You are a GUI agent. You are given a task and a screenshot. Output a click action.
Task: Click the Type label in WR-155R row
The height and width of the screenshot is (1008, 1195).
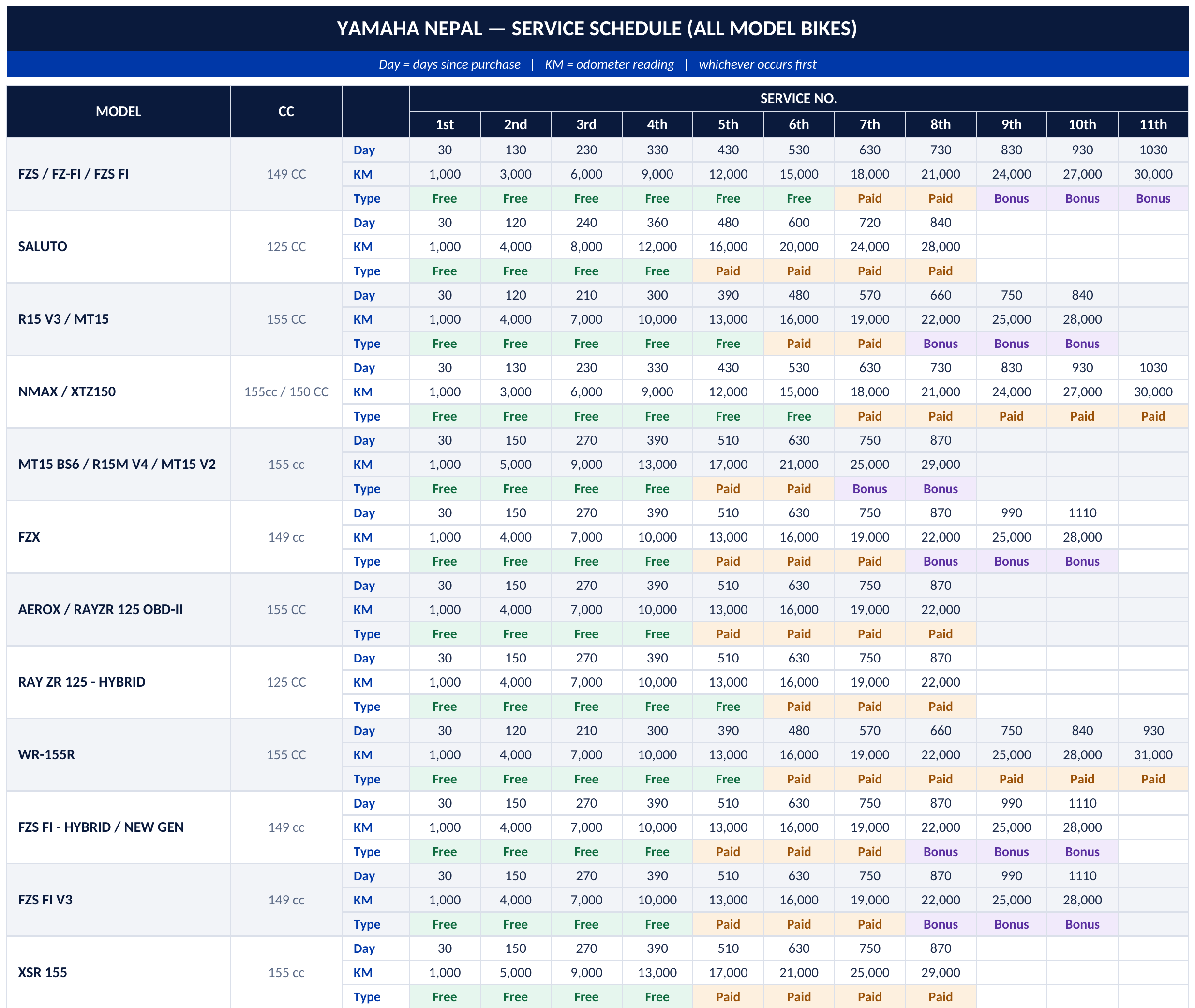(367, 779)
